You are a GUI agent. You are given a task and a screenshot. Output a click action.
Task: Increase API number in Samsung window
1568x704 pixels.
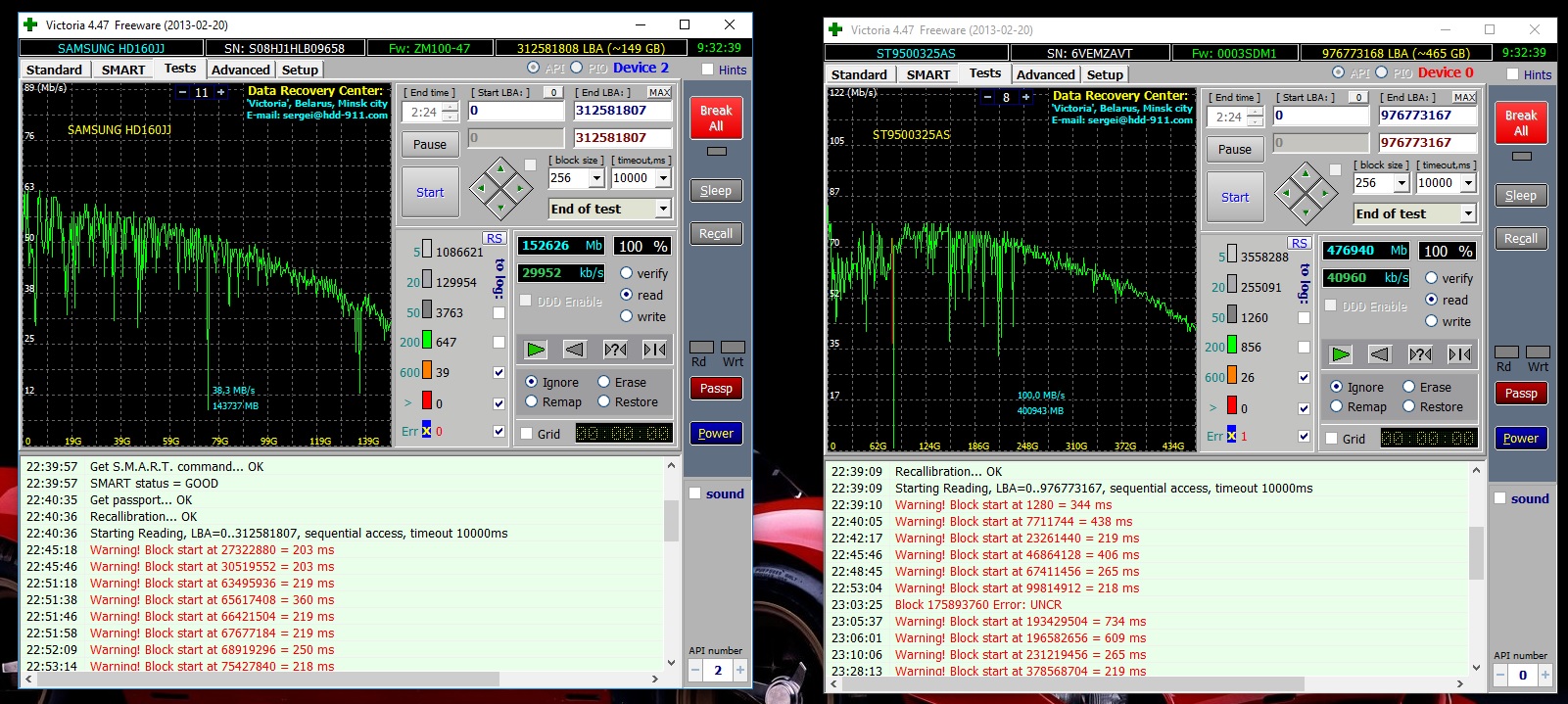click(740, 671)
